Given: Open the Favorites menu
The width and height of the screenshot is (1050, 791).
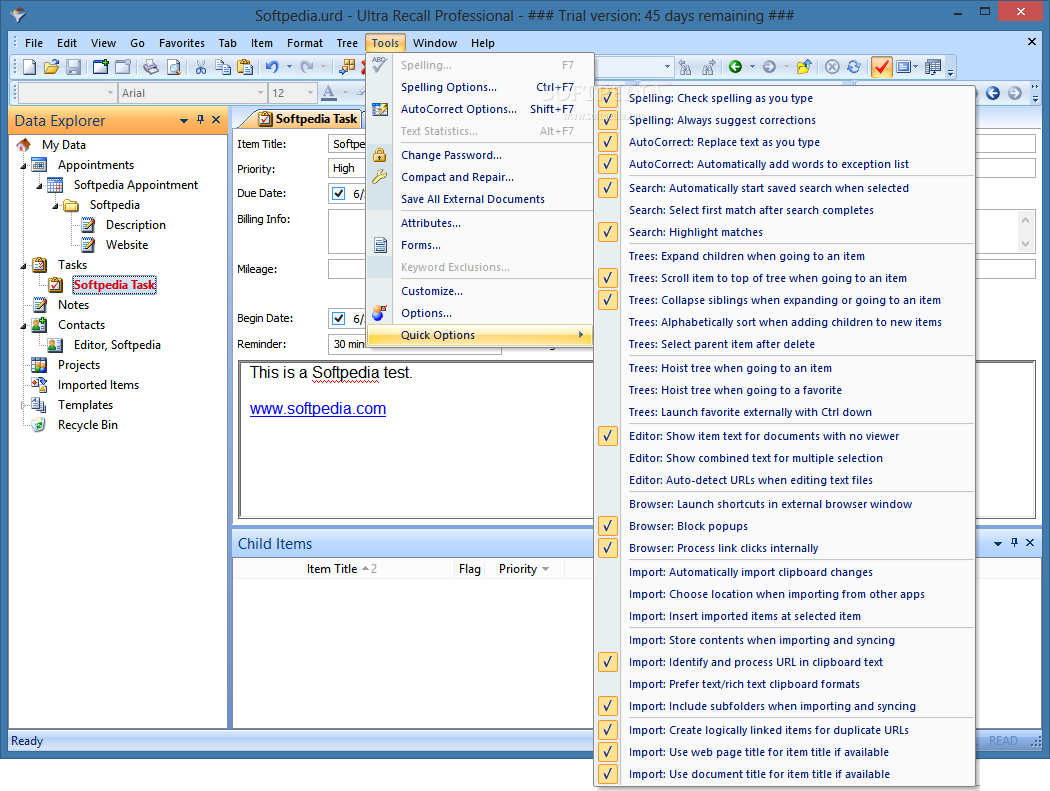Looking at the screenshot, I should [x=181, y=43].
